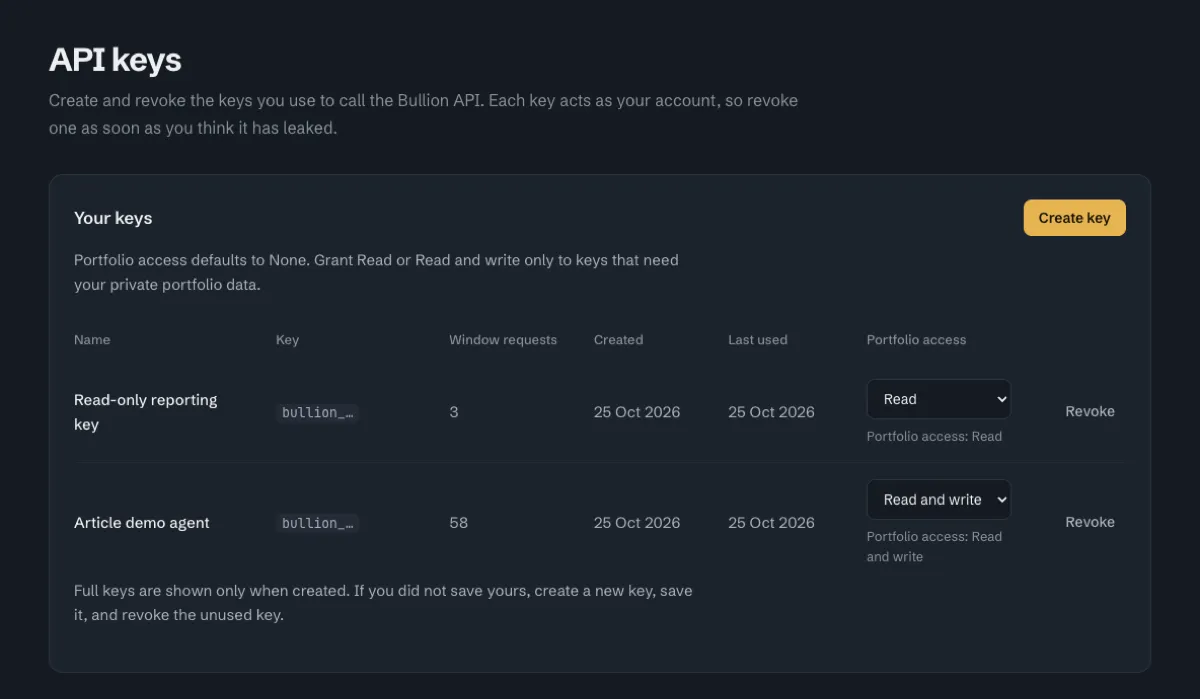The image size is (1200, 699).
Task: Open Portfolio access dropdown for Article demo agent
Action: [x=938, y=499]
